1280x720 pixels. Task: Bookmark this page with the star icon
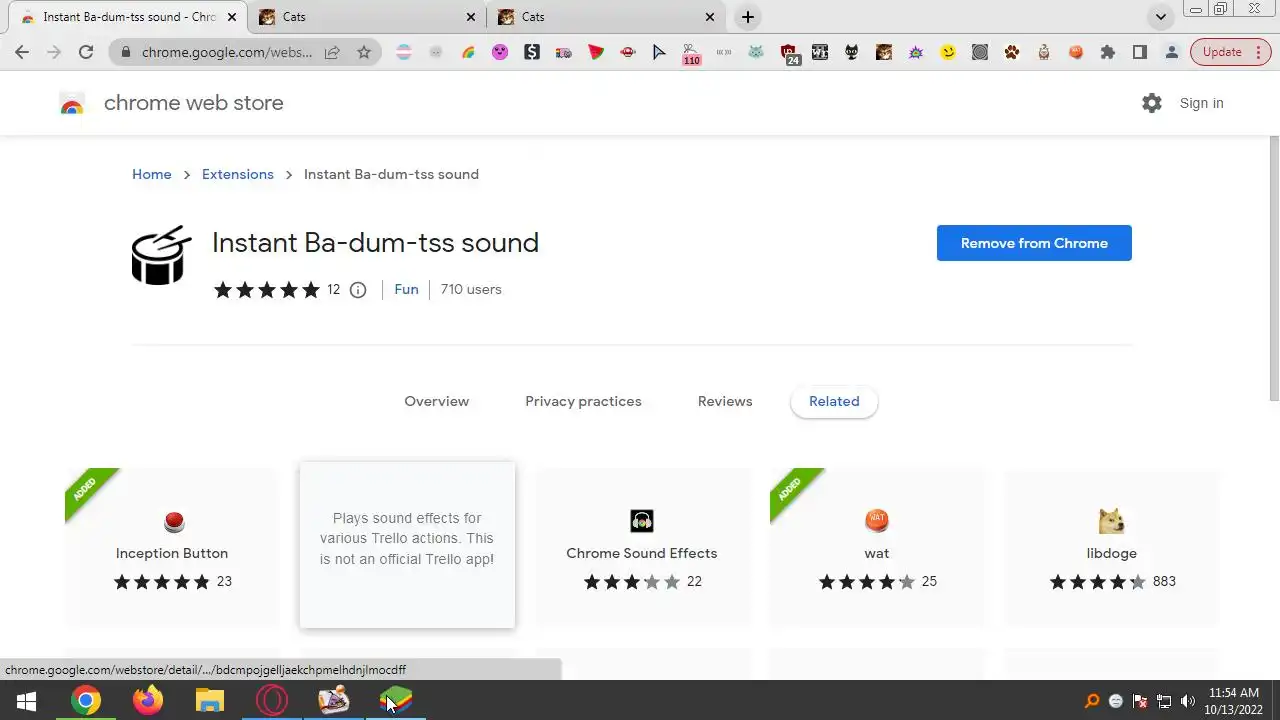click(364, 52)
